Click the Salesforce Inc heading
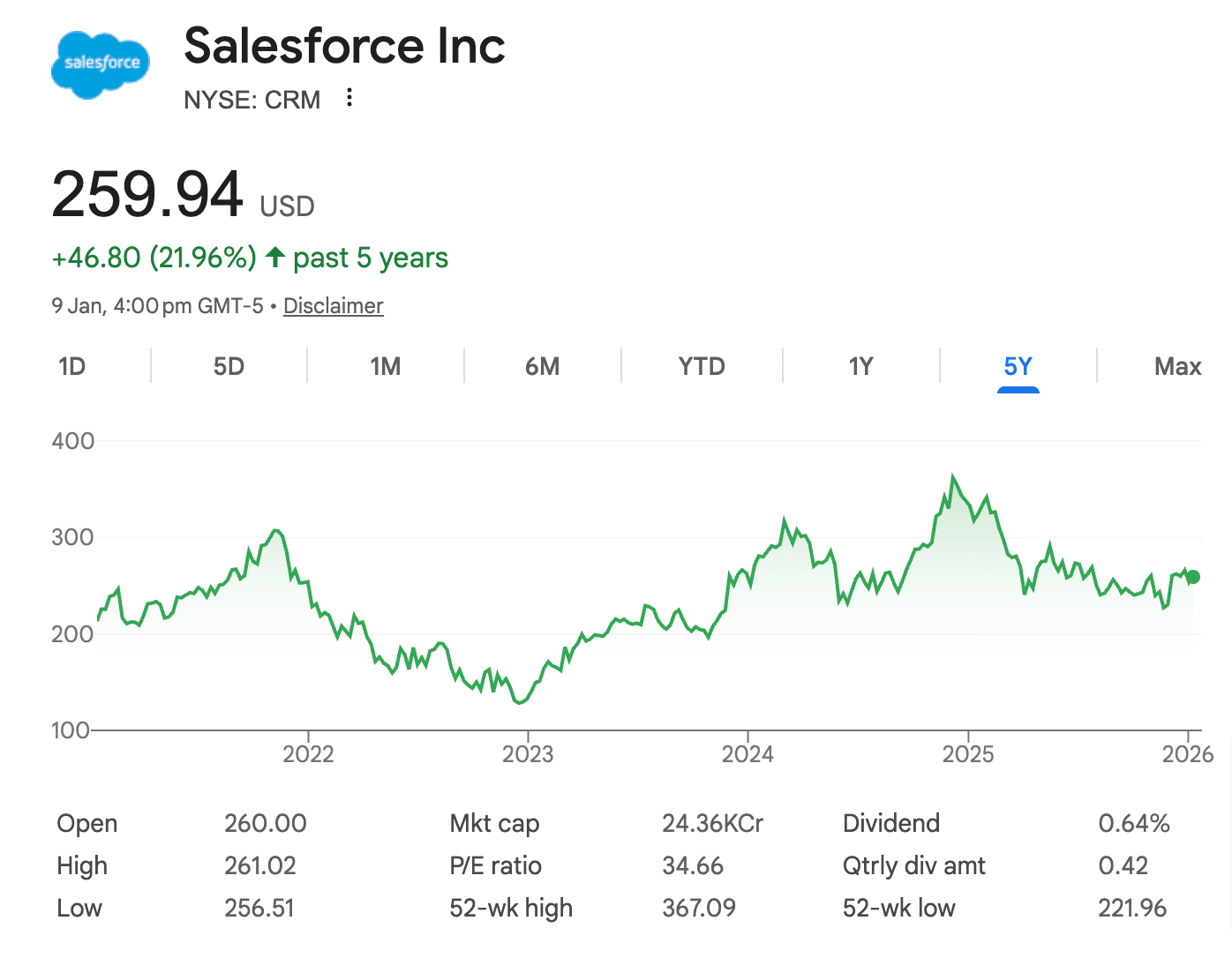This screenshot has height=958, width=1232. 344,46
